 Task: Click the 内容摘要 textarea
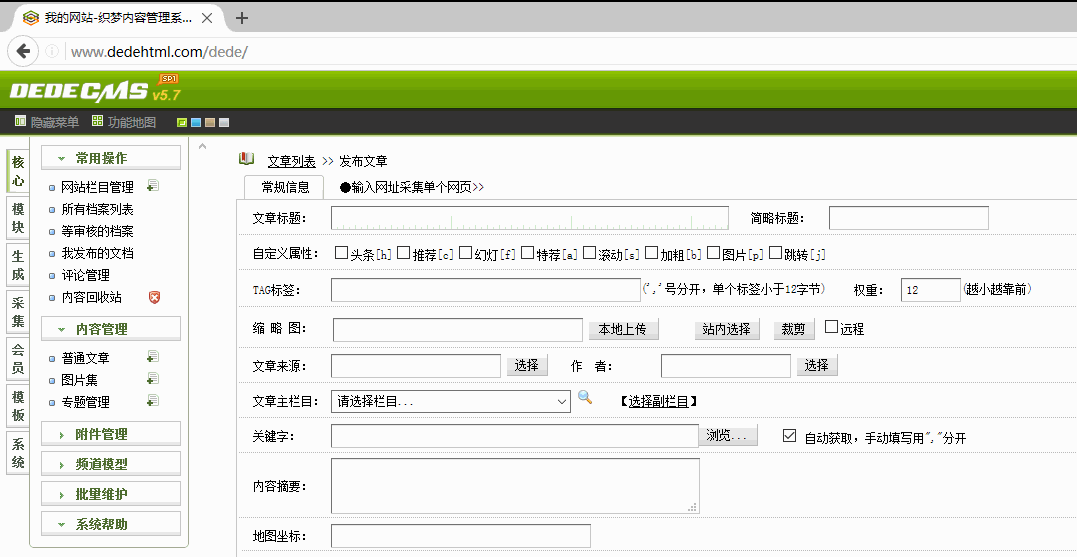click(515, 486)
